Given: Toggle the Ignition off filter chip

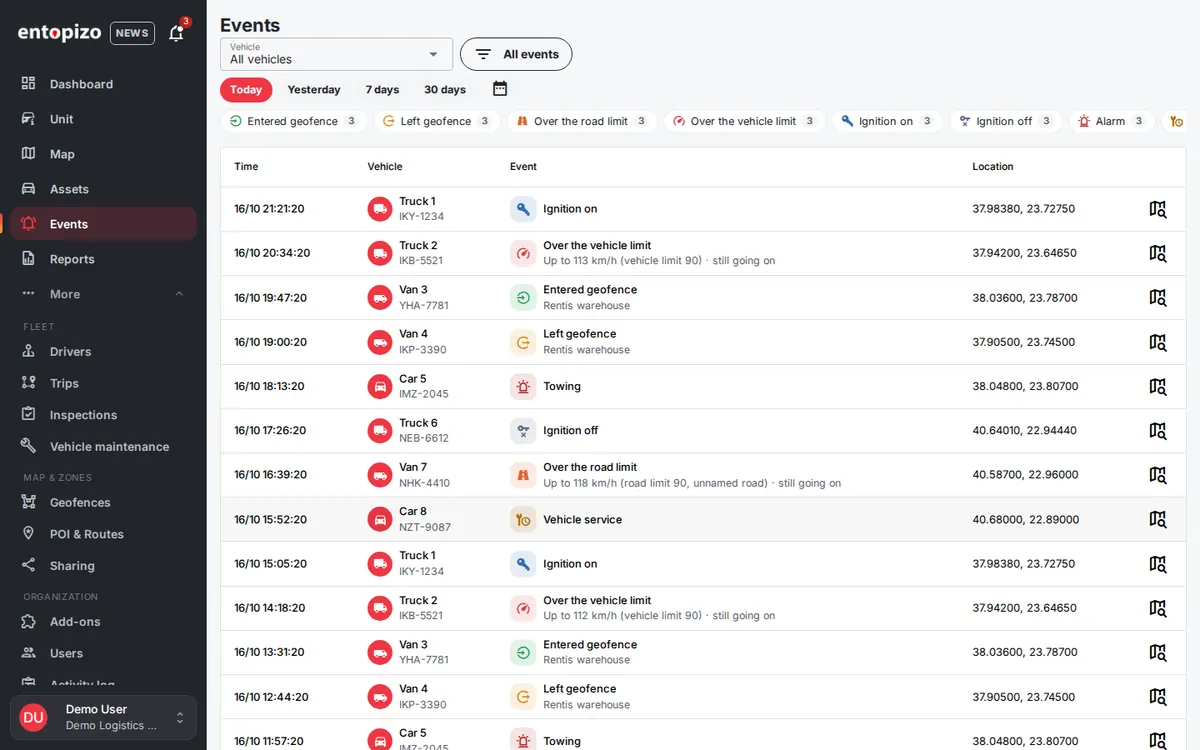Looking at the screenshot, I should [1004, 121].
